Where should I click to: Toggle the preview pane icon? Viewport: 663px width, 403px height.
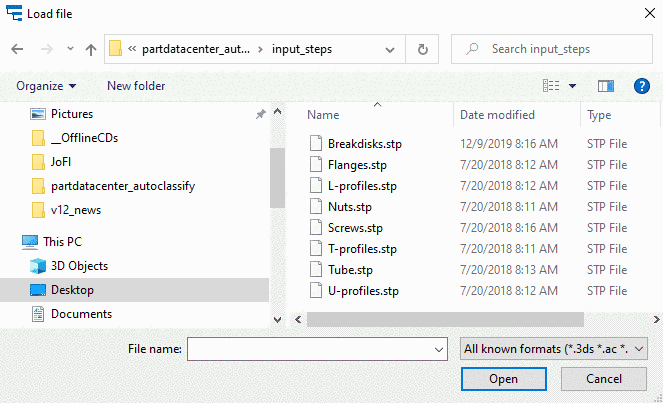click(x=605, y=86)
